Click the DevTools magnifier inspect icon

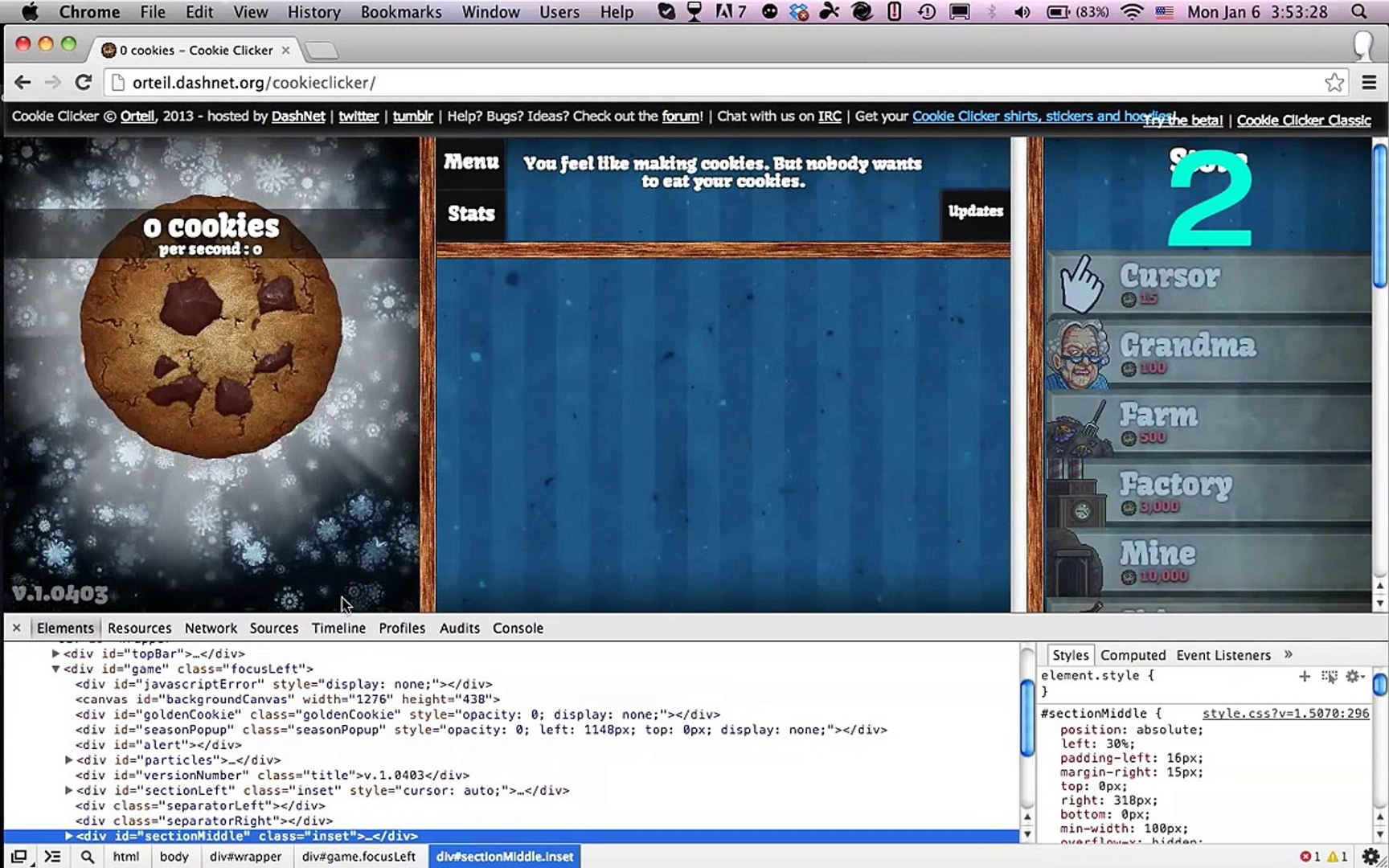tap(87, 857)
